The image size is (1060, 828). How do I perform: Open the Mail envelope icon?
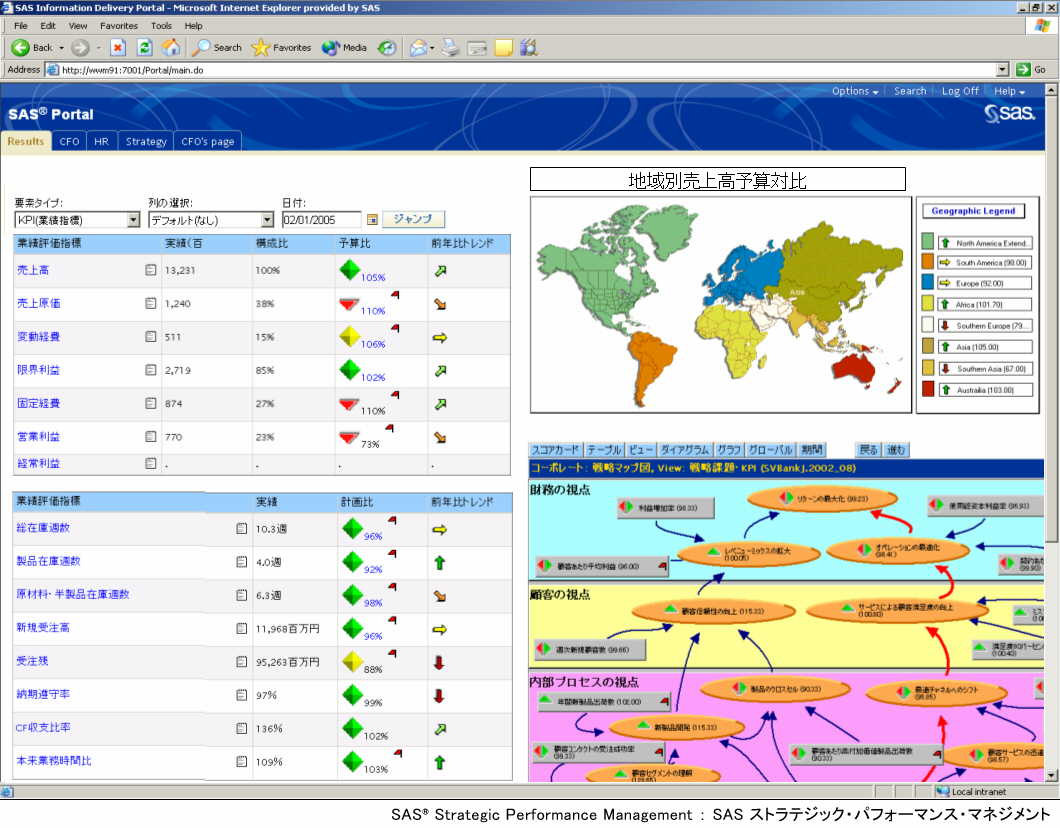pyautogui.click(x=418, y=47)
